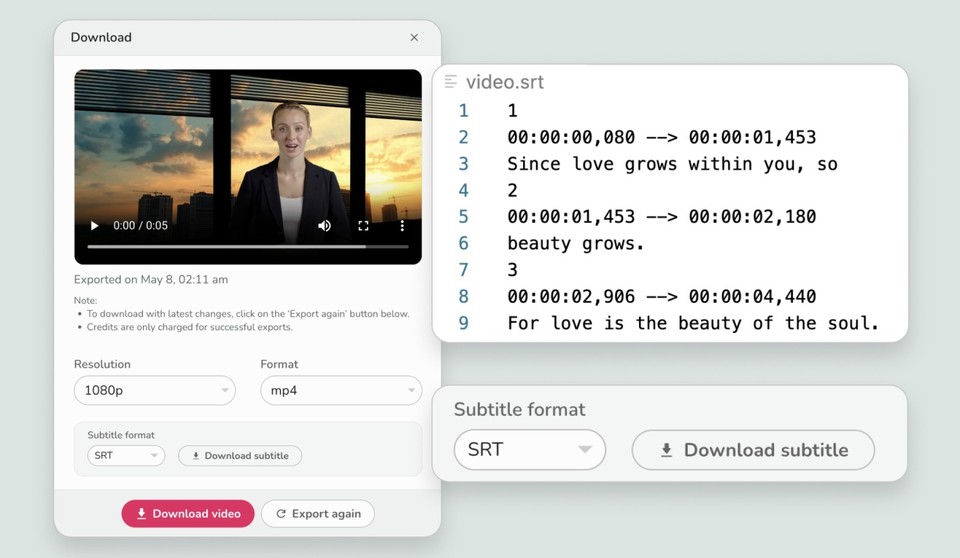Open the small SRT subtitle format dropdown
Screen dimensions: 960x558
pos(126,455)
